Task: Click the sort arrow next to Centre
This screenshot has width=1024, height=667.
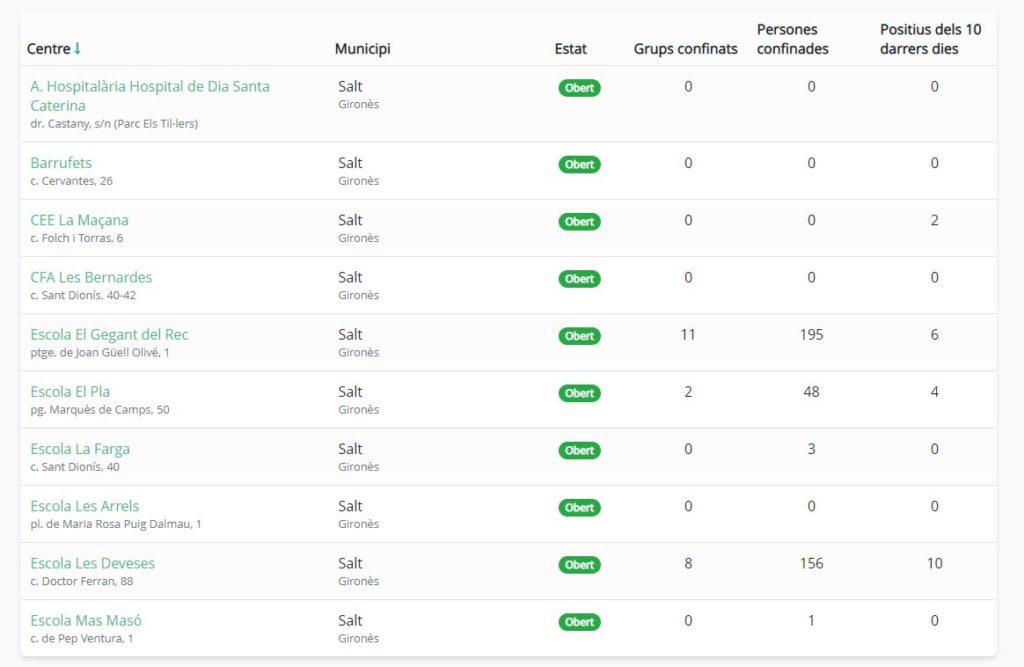Action: tap(78, 49)
